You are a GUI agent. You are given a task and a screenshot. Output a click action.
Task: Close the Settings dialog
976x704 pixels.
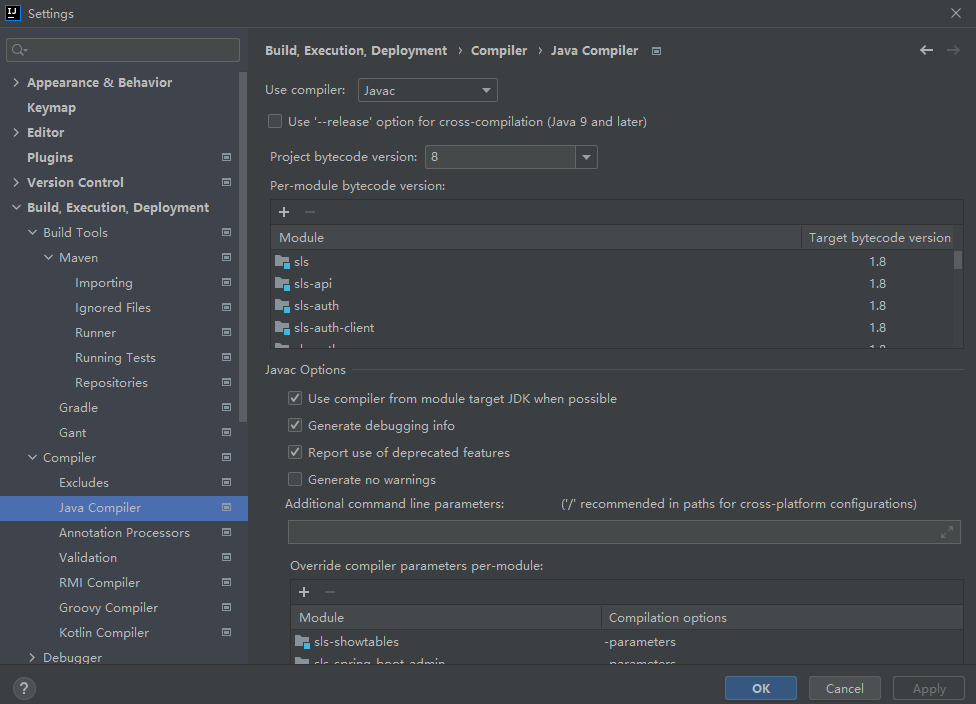(x=956, y=13)
